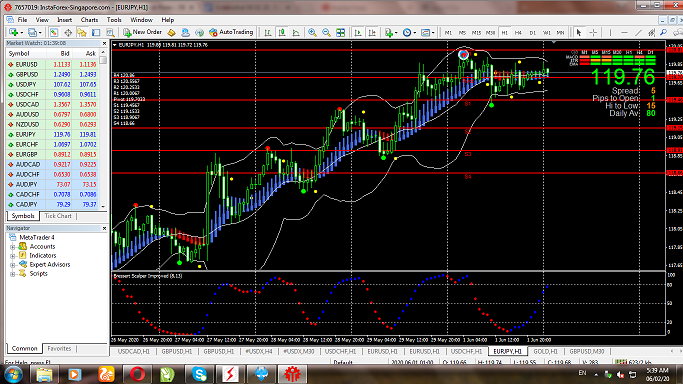Image resolution: width=683 pixels, height=384 pixels.
Task: Open Opera browser from taskbar
Action: 137,374
